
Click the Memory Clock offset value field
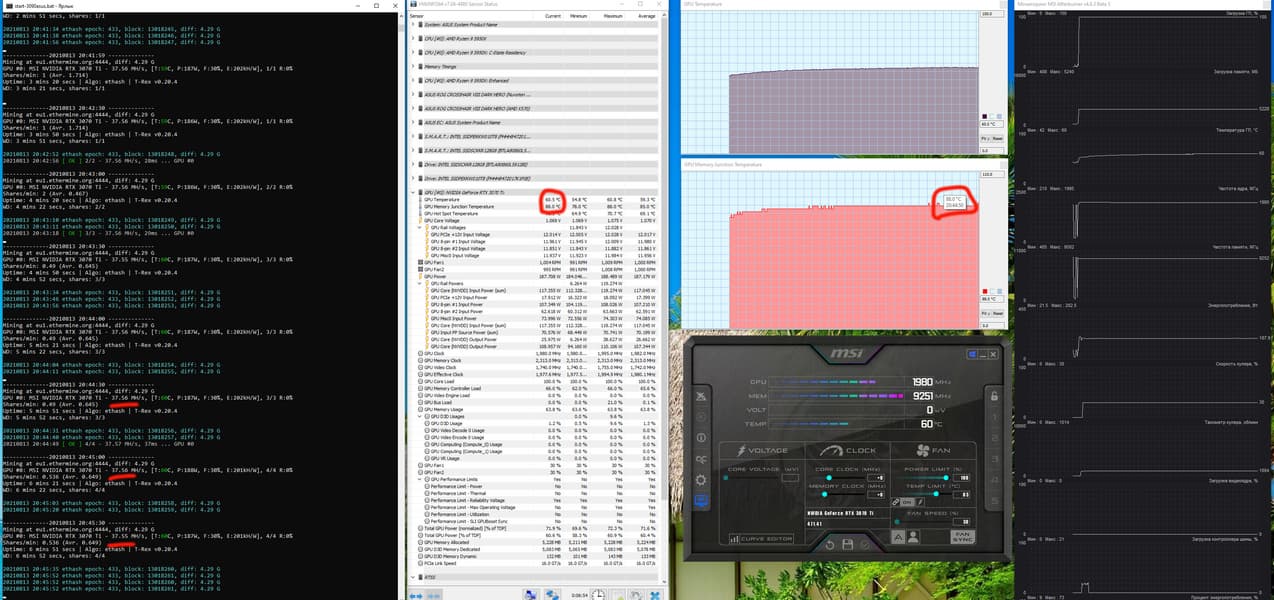pyautogui.click(x=876, y=494)
